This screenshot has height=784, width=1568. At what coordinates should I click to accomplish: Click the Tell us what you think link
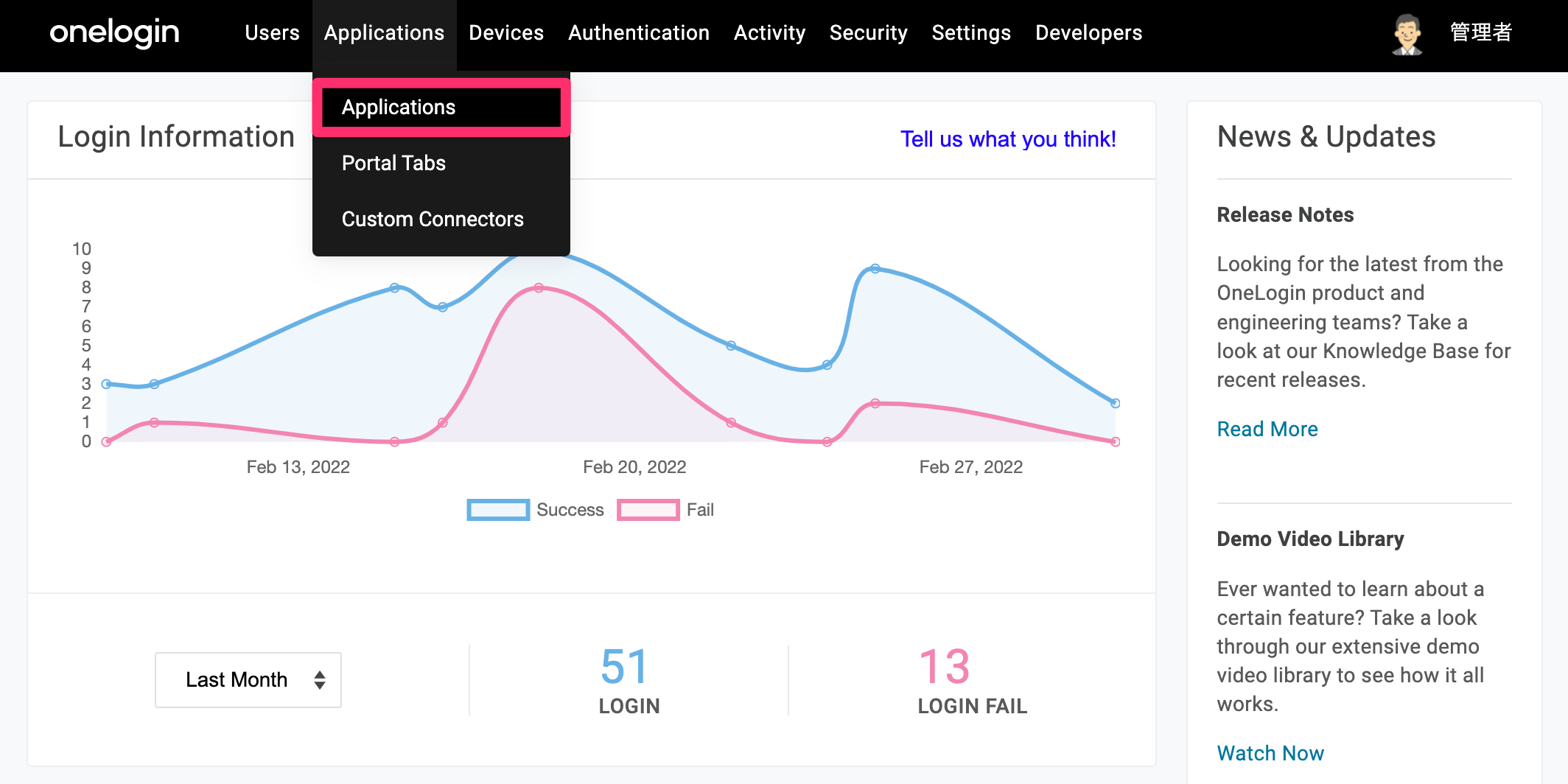point(1008,139)
